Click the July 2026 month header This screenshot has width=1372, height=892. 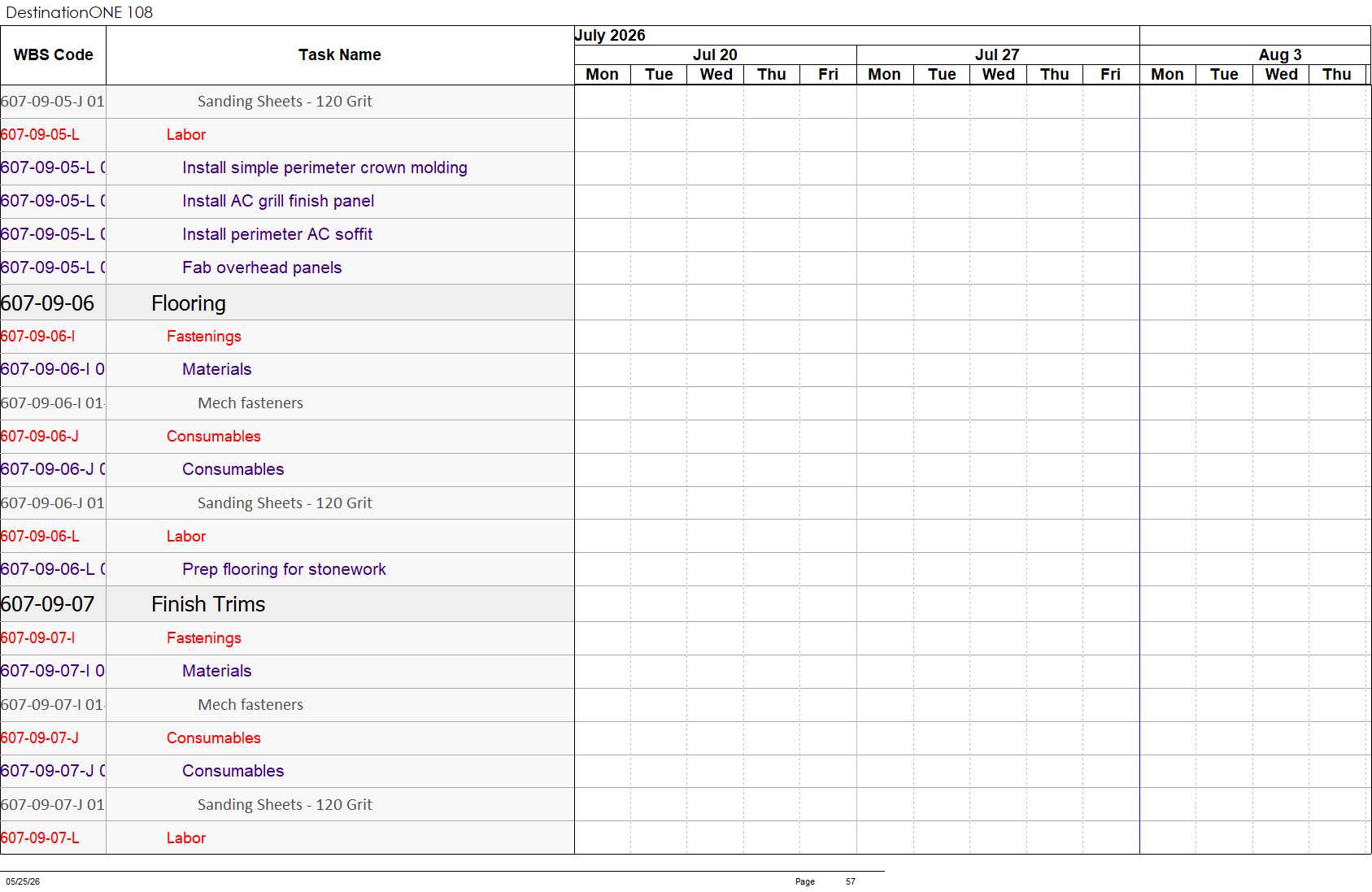[610, 35]
